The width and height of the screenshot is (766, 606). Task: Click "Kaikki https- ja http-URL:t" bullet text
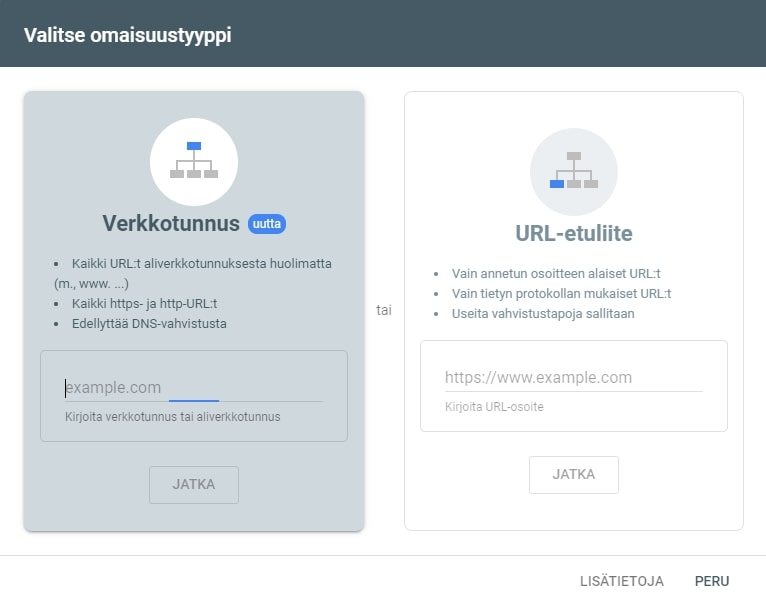(x=144, y=303)
